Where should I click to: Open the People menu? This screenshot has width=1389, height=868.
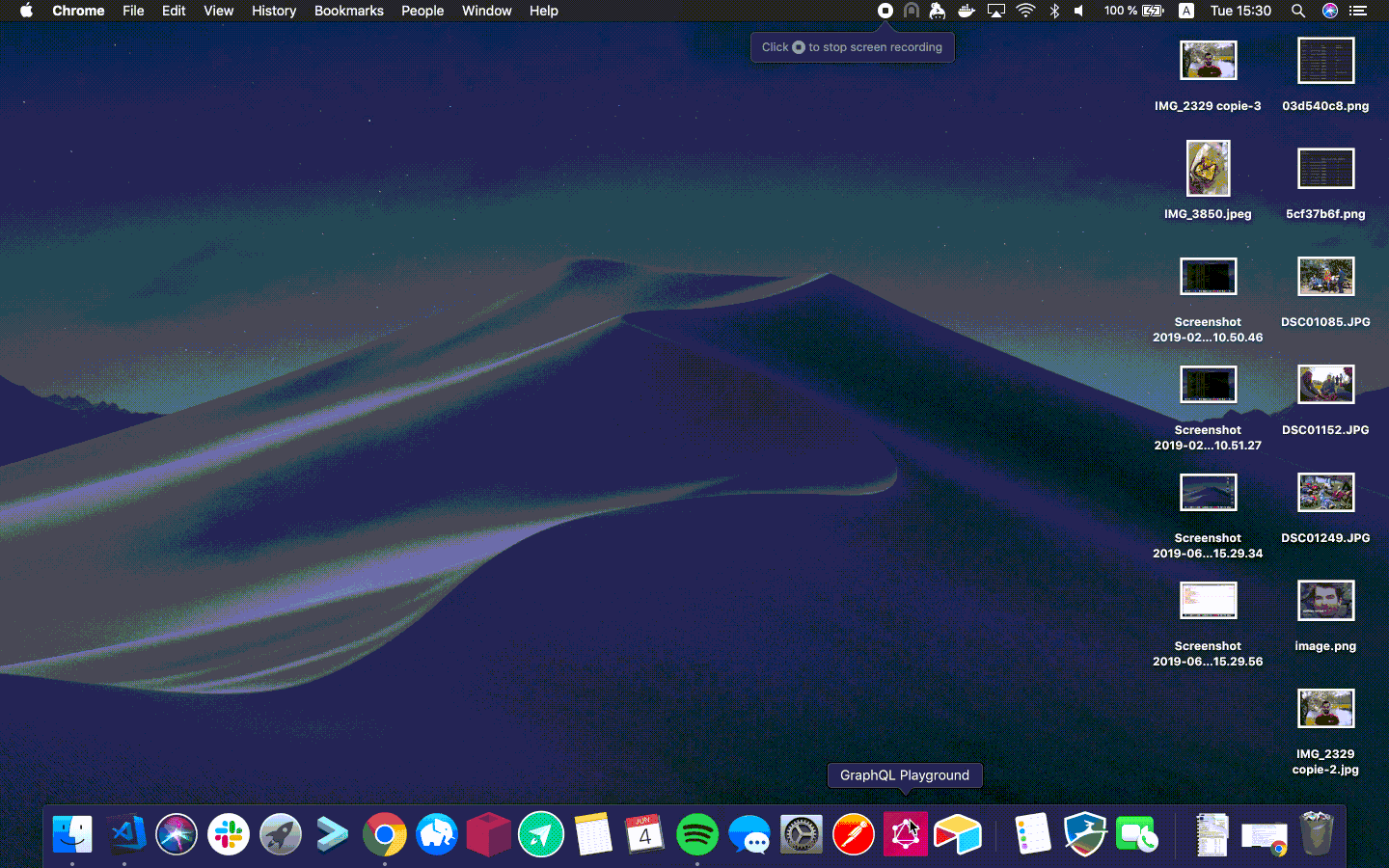pyautogui.click(x=422, y=11)
